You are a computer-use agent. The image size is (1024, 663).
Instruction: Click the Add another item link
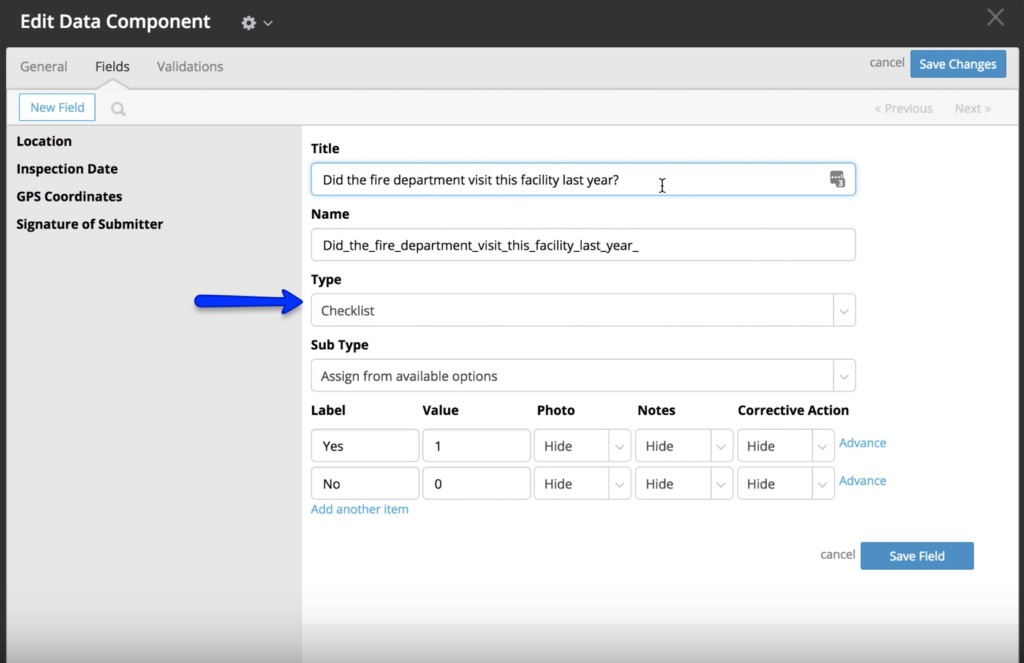(360, 509)
